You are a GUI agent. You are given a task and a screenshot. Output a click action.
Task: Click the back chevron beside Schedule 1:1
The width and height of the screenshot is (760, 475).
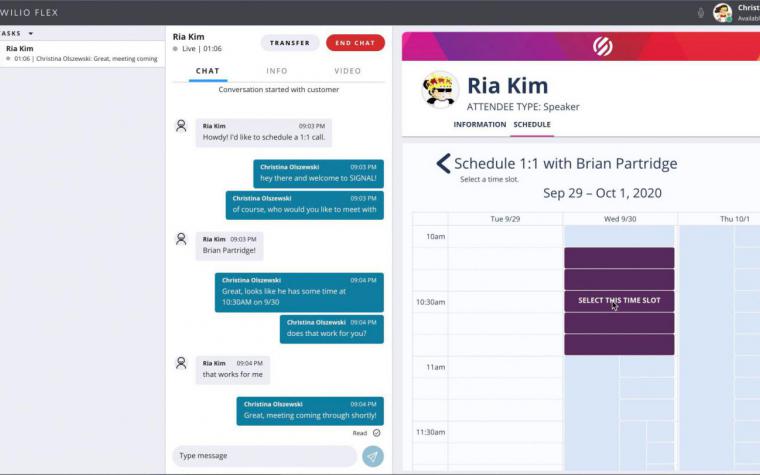coord(443,164)
